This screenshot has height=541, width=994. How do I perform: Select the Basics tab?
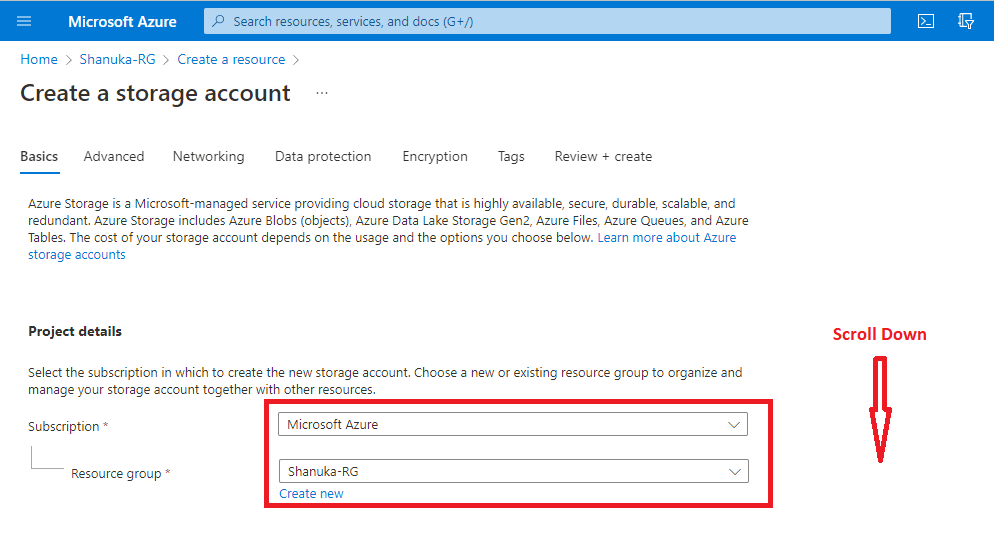tap(39, 157)
